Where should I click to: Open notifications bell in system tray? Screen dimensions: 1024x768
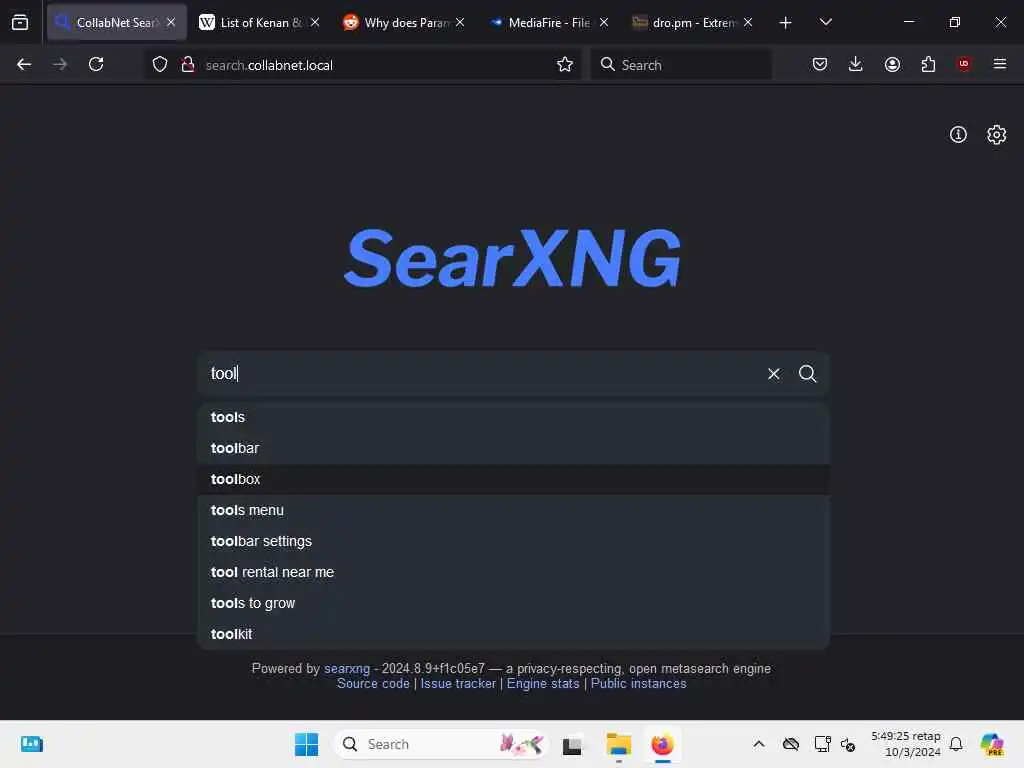click(x=956, y=744)
